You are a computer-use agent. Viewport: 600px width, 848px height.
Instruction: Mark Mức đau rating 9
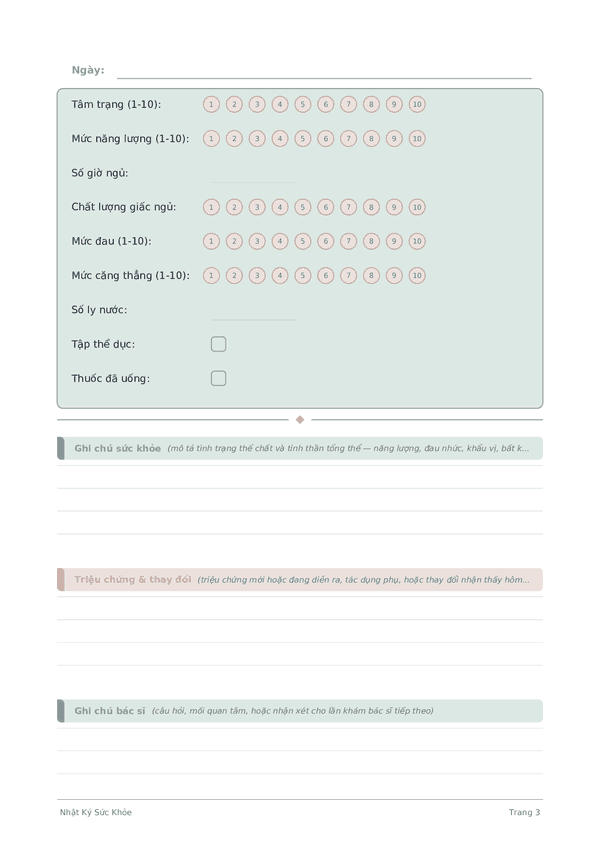click(x=394, y=241)
